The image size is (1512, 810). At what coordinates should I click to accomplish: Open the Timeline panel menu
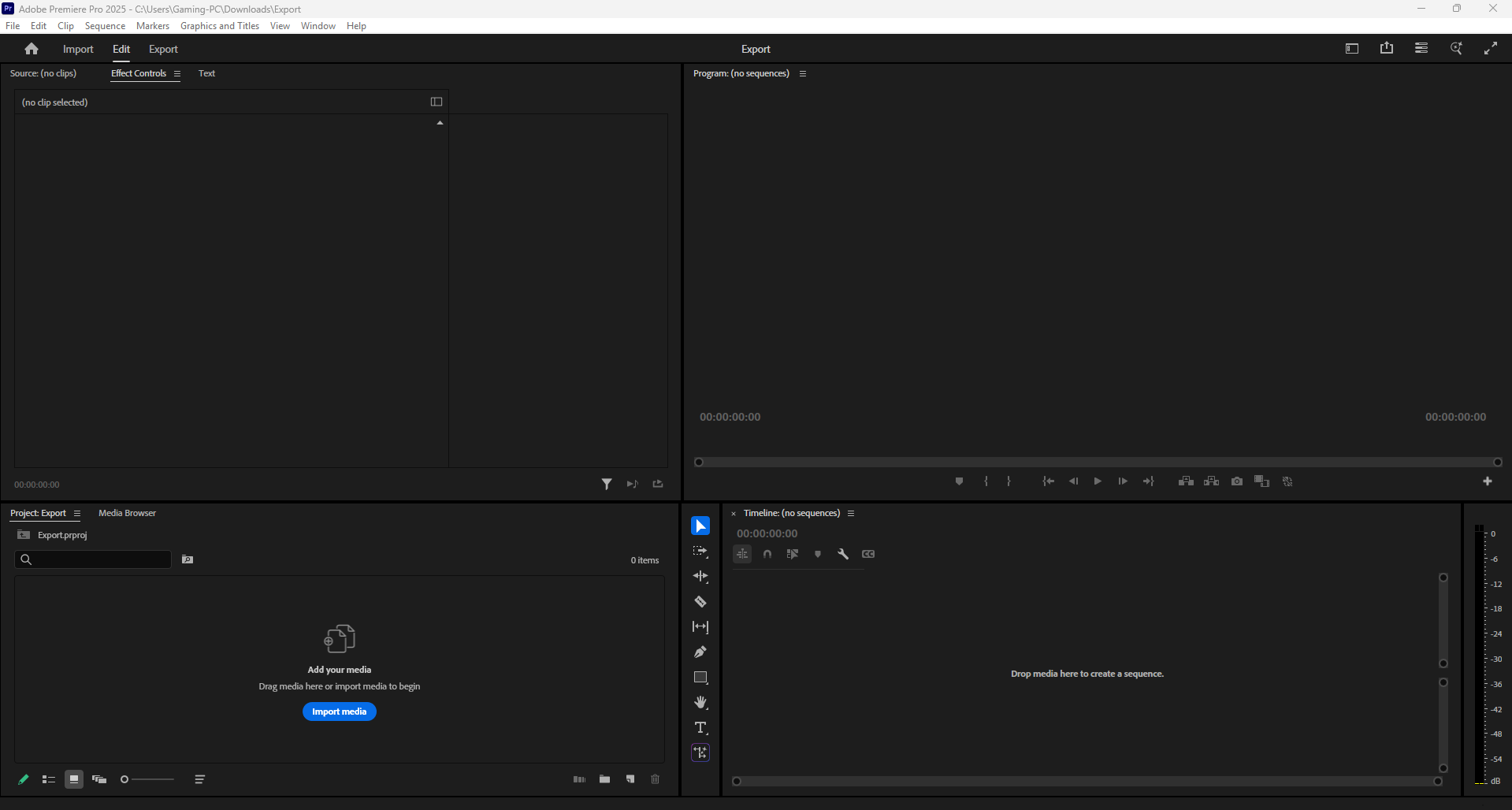pyautogui.click(x=851, y=514)
